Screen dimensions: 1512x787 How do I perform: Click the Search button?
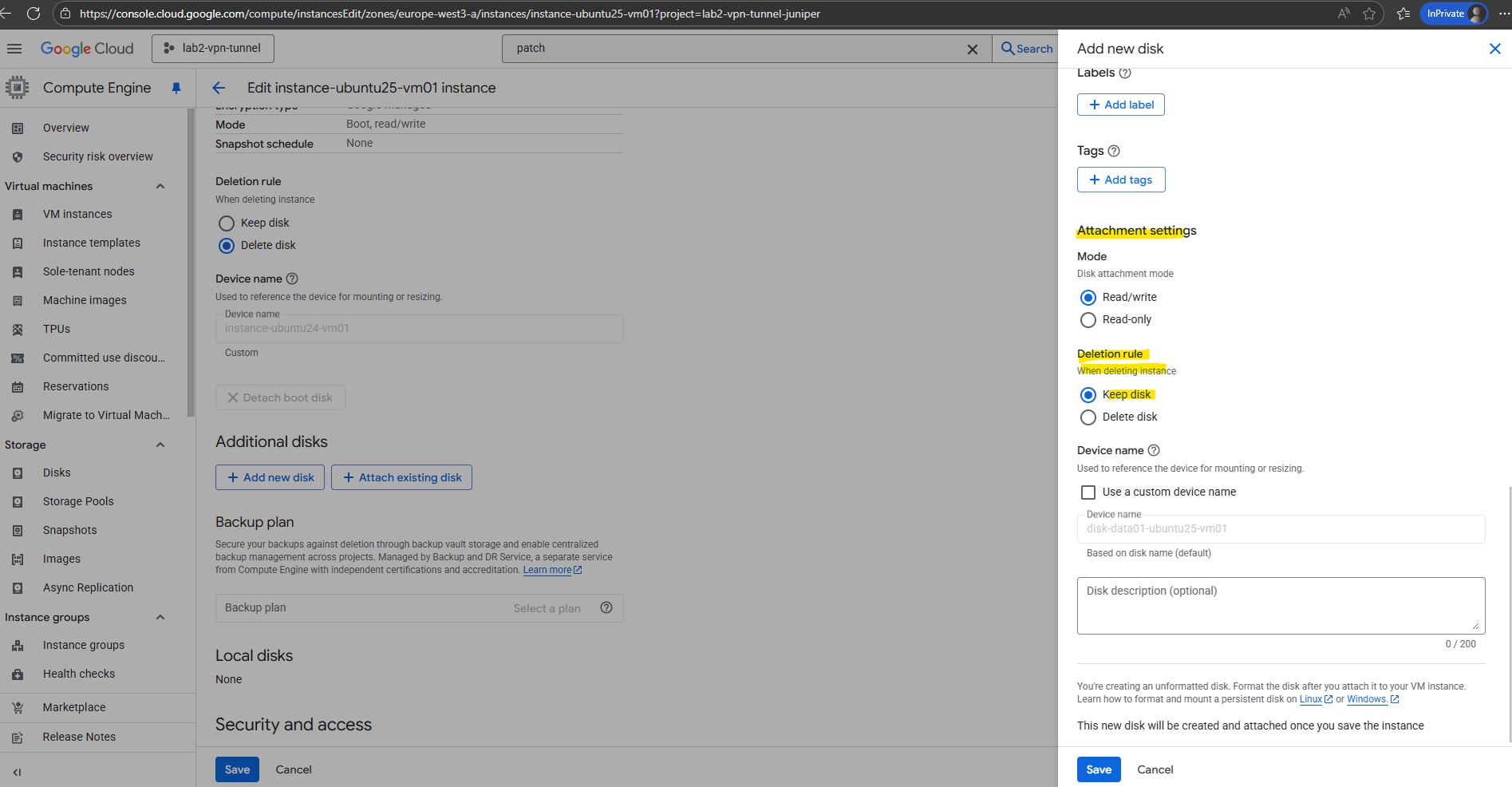point(1026,49)
